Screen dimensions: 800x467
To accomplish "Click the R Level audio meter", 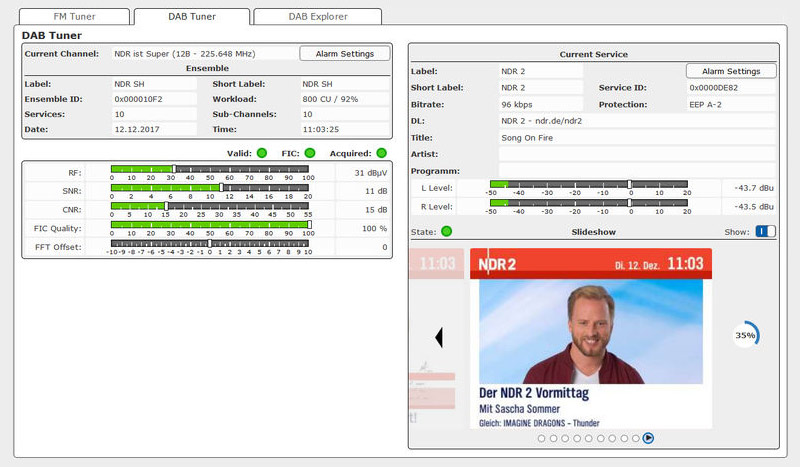I will point(589,203).
